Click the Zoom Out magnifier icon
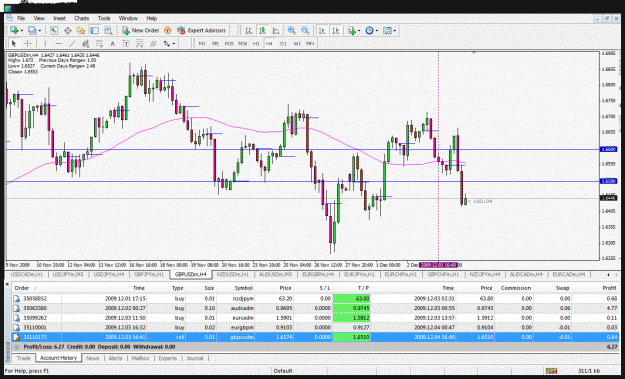Screen dimensions: 625x379 tap(305, 30)
